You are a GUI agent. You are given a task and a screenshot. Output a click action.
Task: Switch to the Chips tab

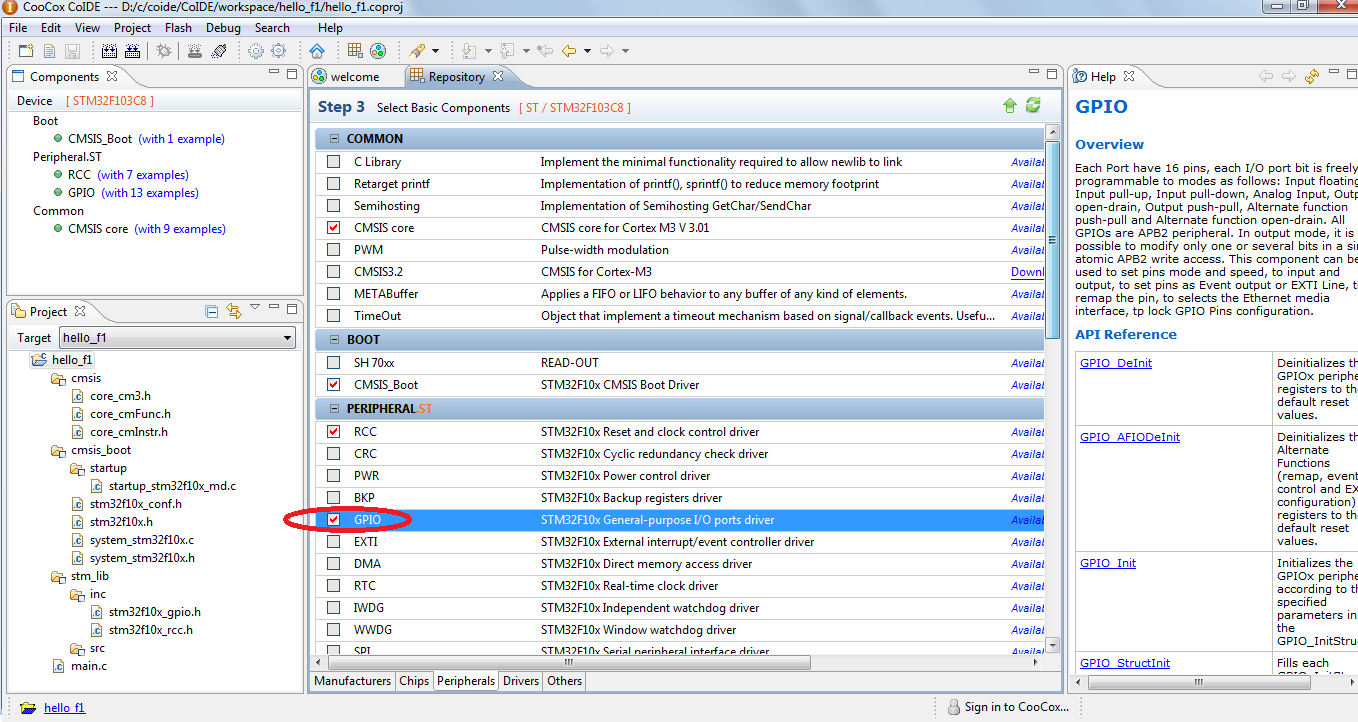click(x=414, y=681)
